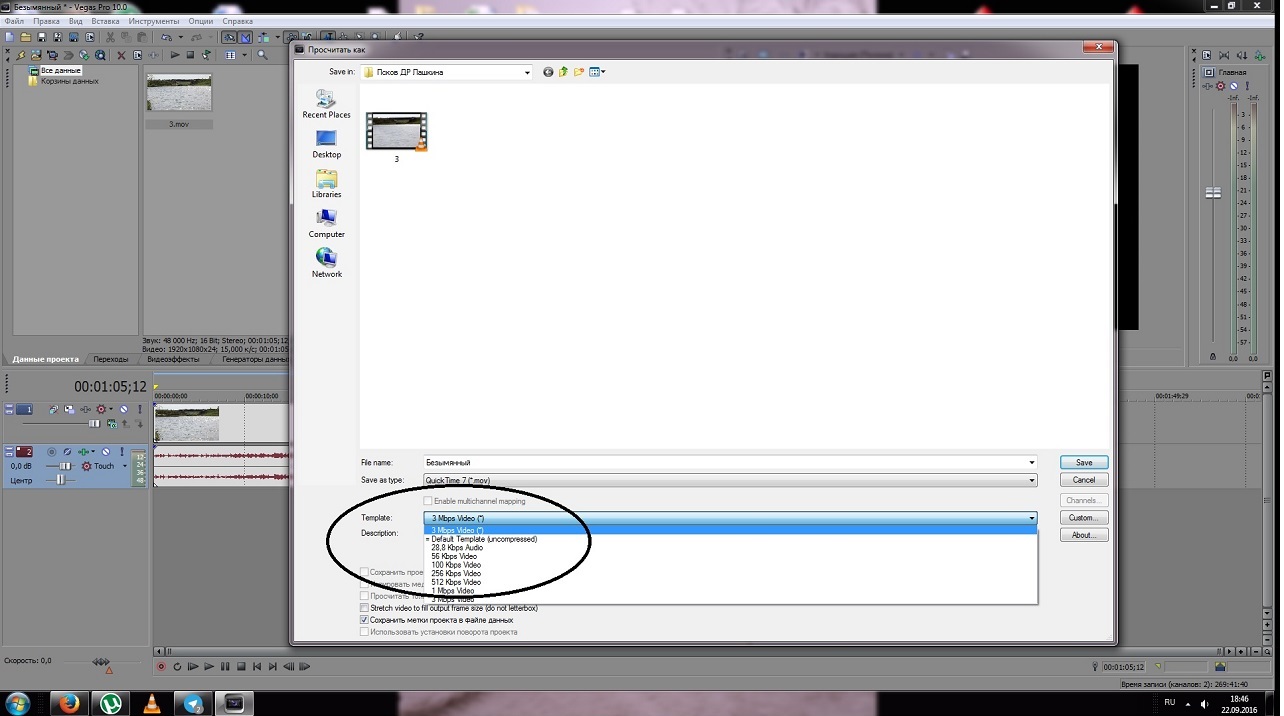
Task: Click the Save button
Action: click(1084, 463)
